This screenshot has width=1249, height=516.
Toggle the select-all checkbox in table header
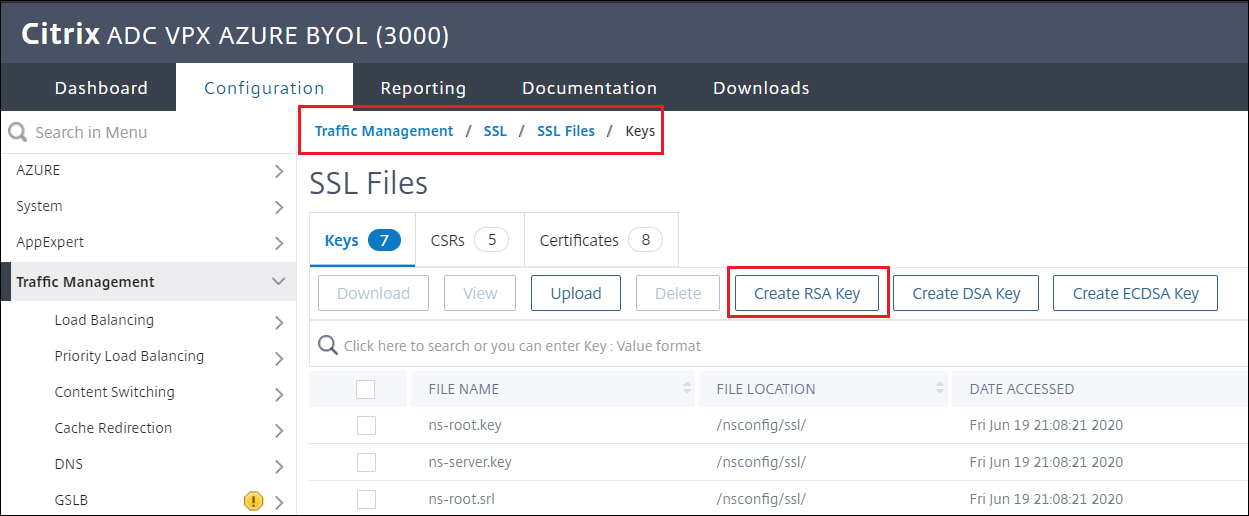tap(366, 389)
